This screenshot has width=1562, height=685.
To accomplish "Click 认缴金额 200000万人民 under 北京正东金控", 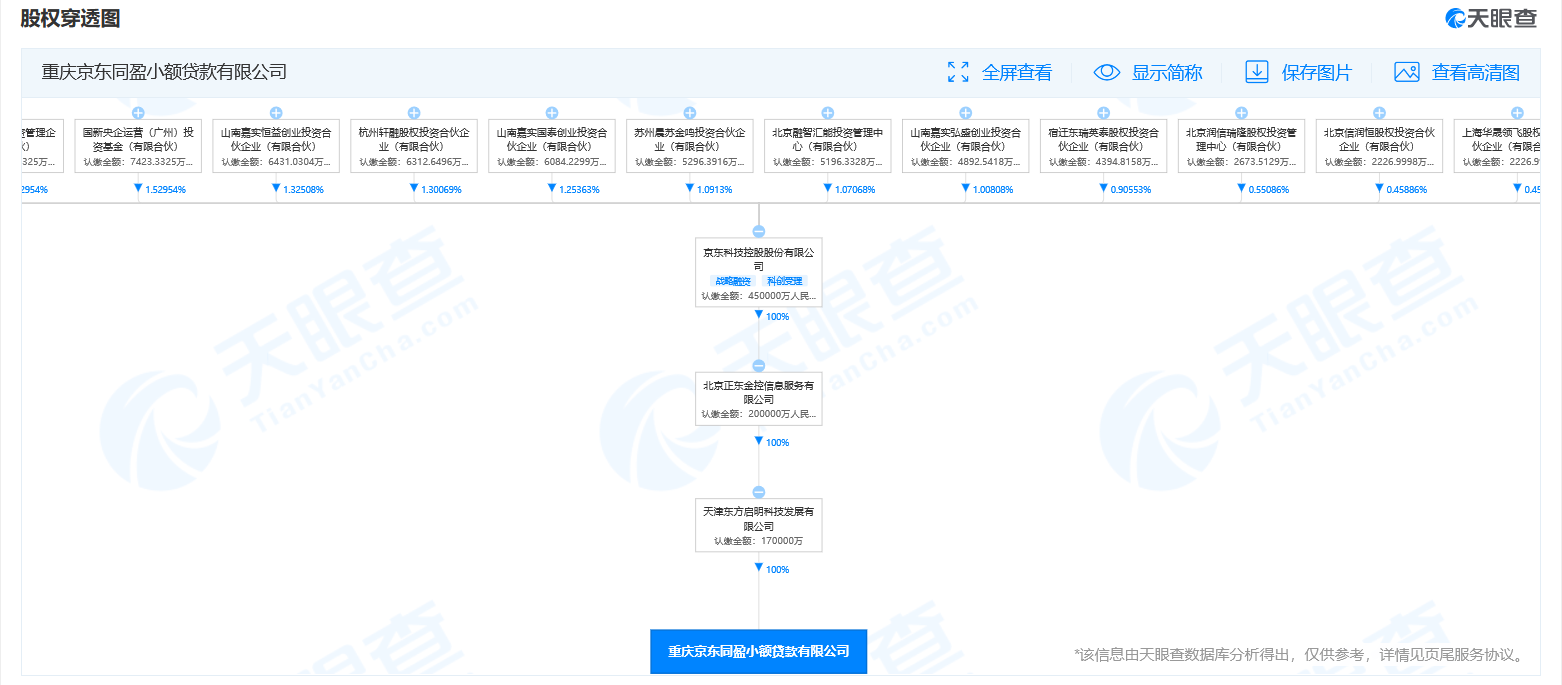I will point(759,414).
